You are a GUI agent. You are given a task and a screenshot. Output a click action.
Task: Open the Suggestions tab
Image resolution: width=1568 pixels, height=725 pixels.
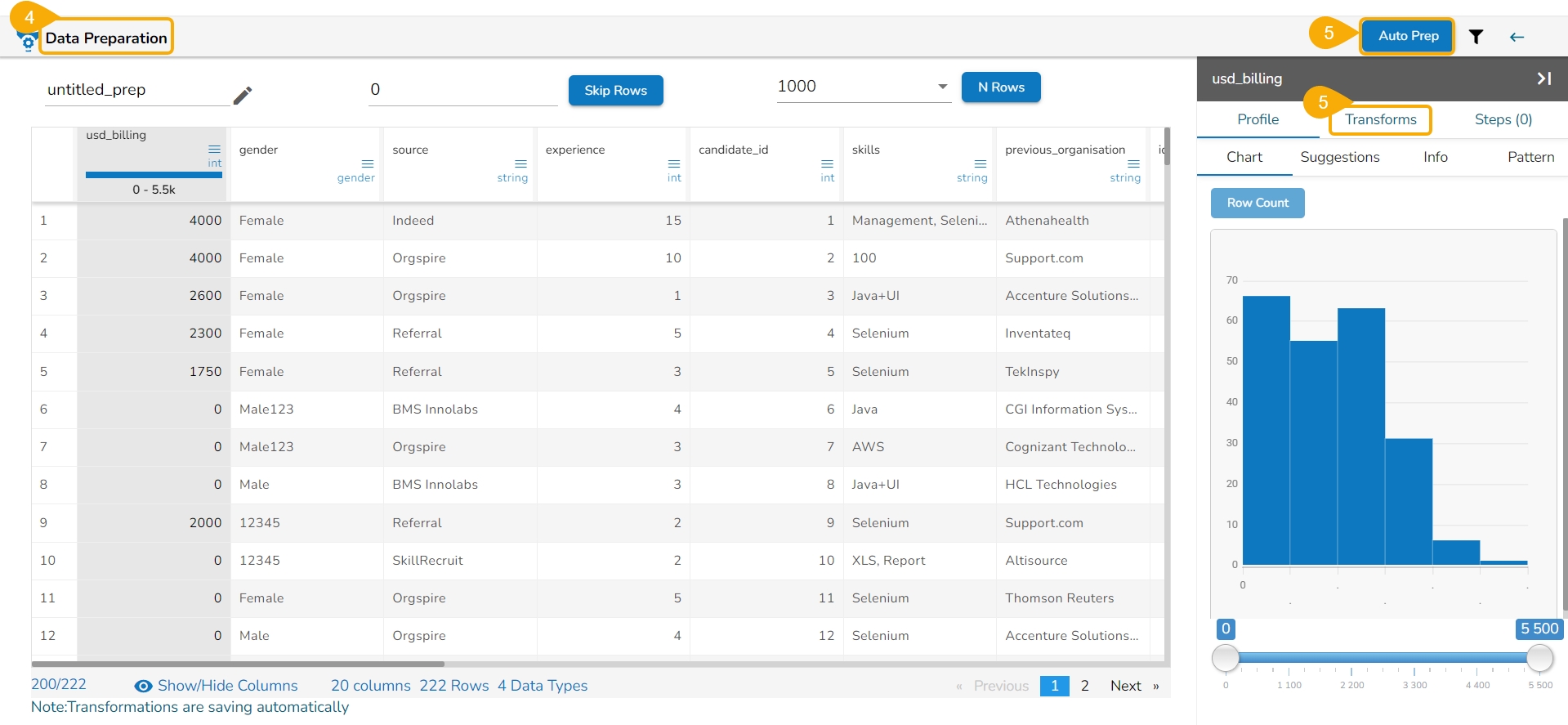pyautogui.click(x=1339, y=157)
